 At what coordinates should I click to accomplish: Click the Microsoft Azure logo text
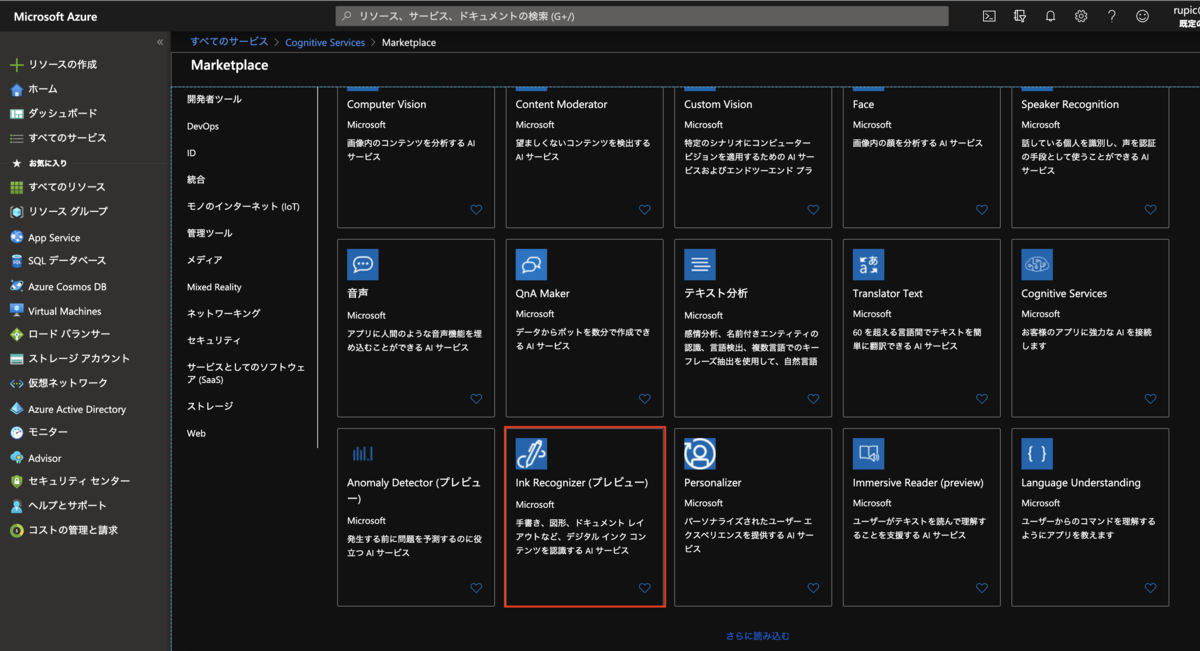[x=56, y=17]
